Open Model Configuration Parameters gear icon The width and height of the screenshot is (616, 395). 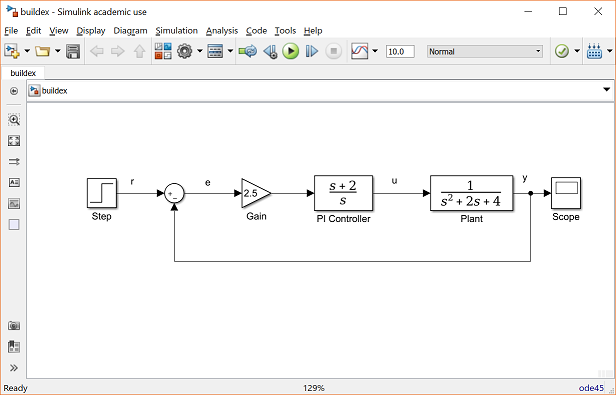(184, 51)
